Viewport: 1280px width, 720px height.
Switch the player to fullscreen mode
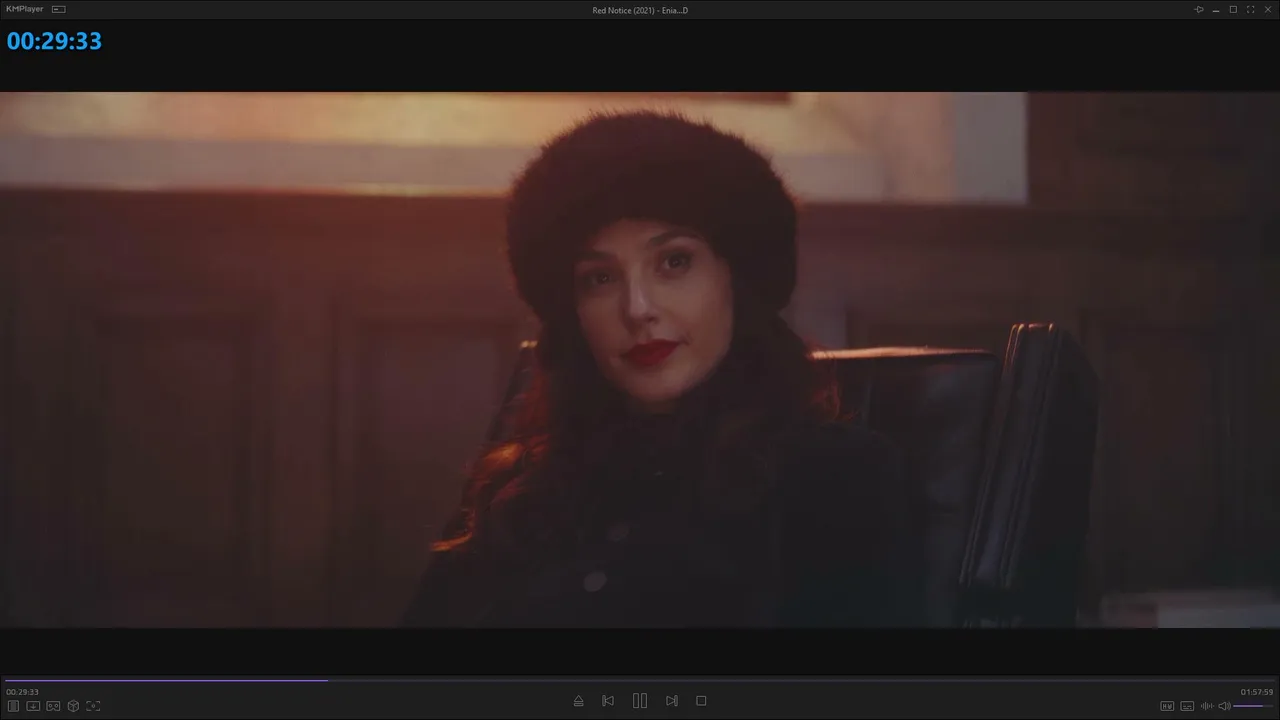(1250, 10)
